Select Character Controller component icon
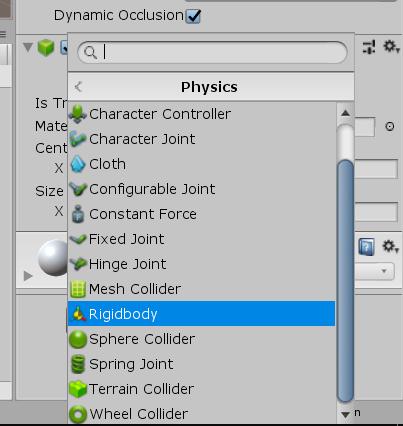Screen dimensions: 403x426 pyautogui.click(x=78, y=114)
